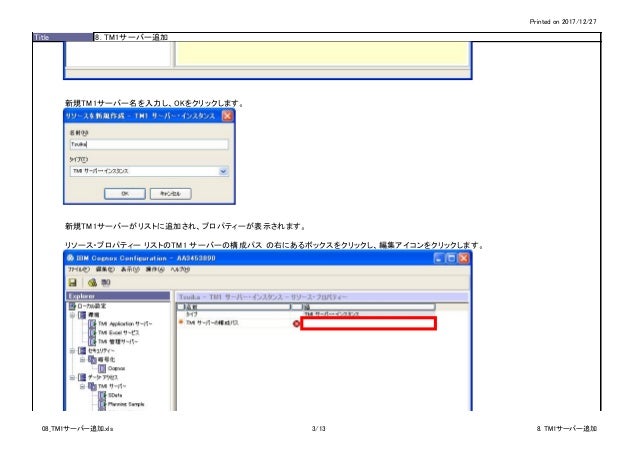Click the データ・アクセス folder icon
Screen dimensions: 638x451
click(82, 377)
